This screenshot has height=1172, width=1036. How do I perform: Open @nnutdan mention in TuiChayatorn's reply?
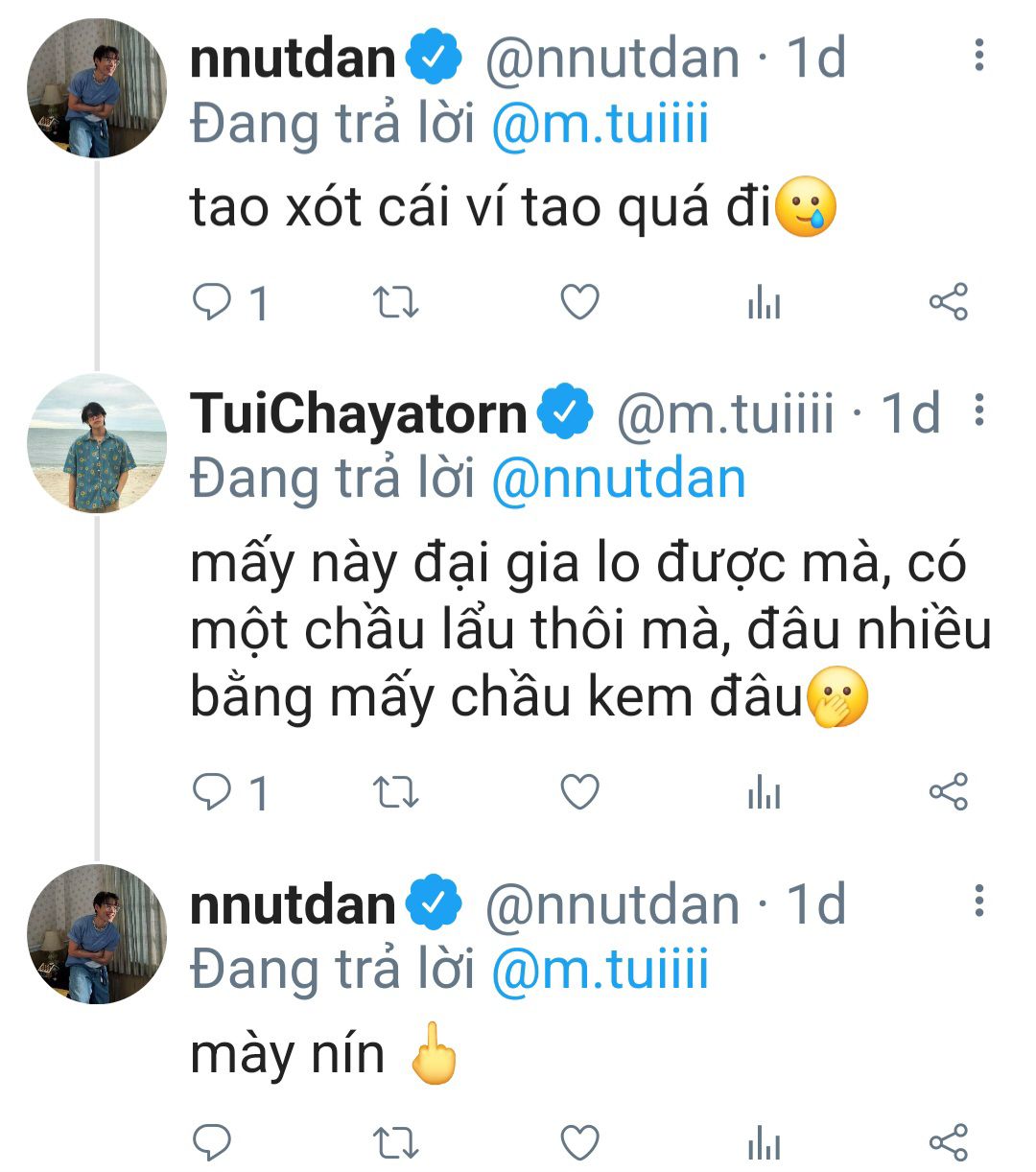pos(618,480)
